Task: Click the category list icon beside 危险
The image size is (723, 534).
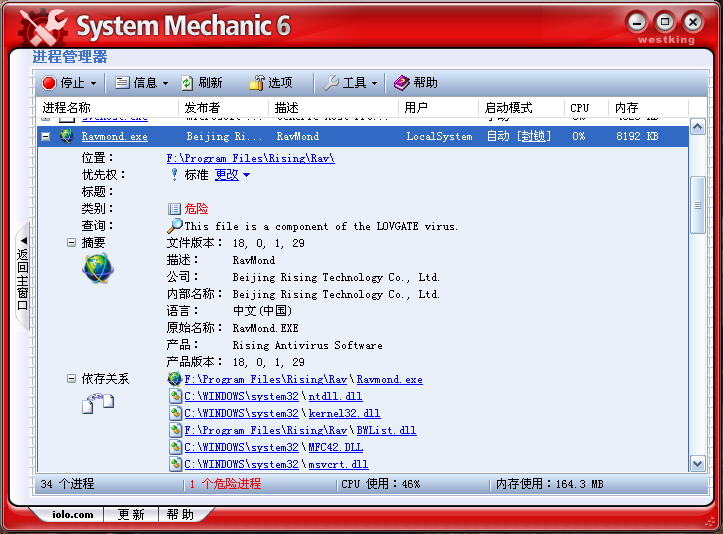Action: pos(174,209)
